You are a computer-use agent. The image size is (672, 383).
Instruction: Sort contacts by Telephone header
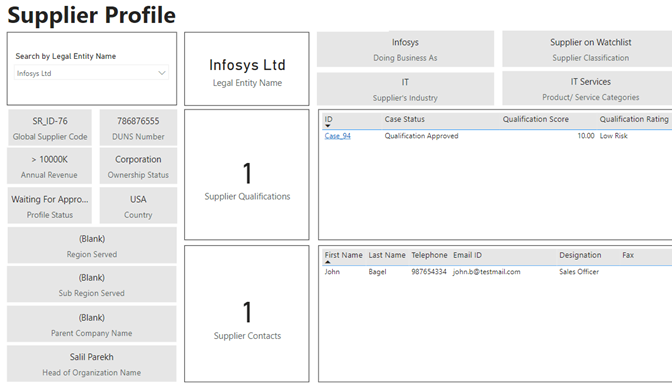(429, 255)
